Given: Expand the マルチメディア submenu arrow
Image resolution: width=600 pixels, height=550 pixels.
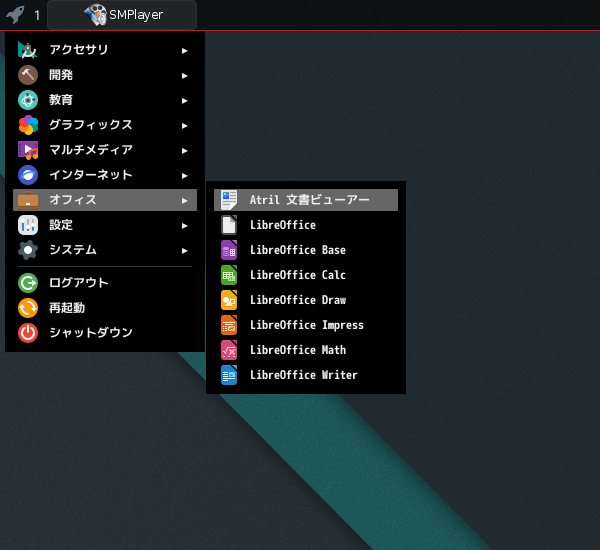Looking at the screenshot, I should tap(184, 151).
